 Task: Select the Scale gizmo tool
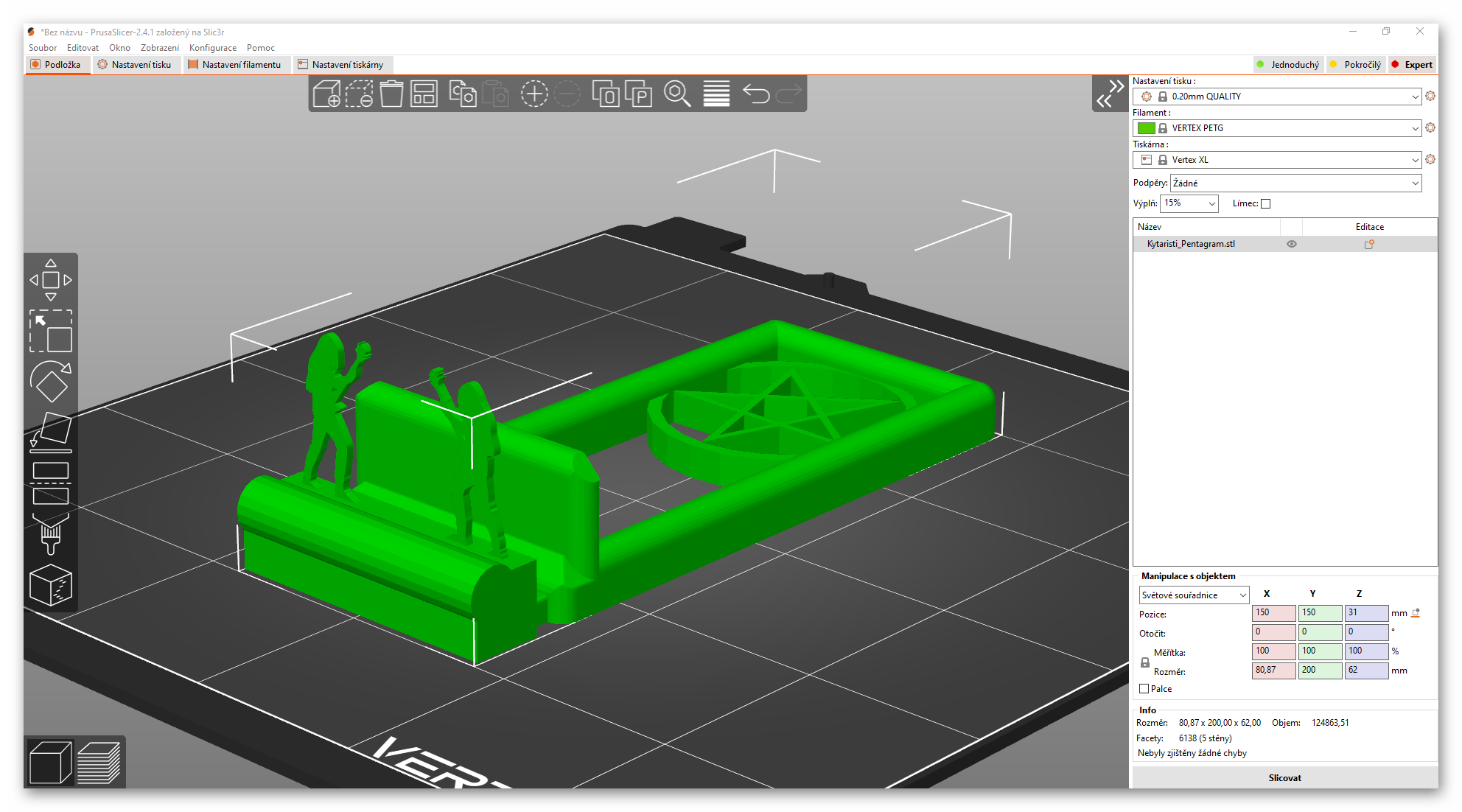51,331
